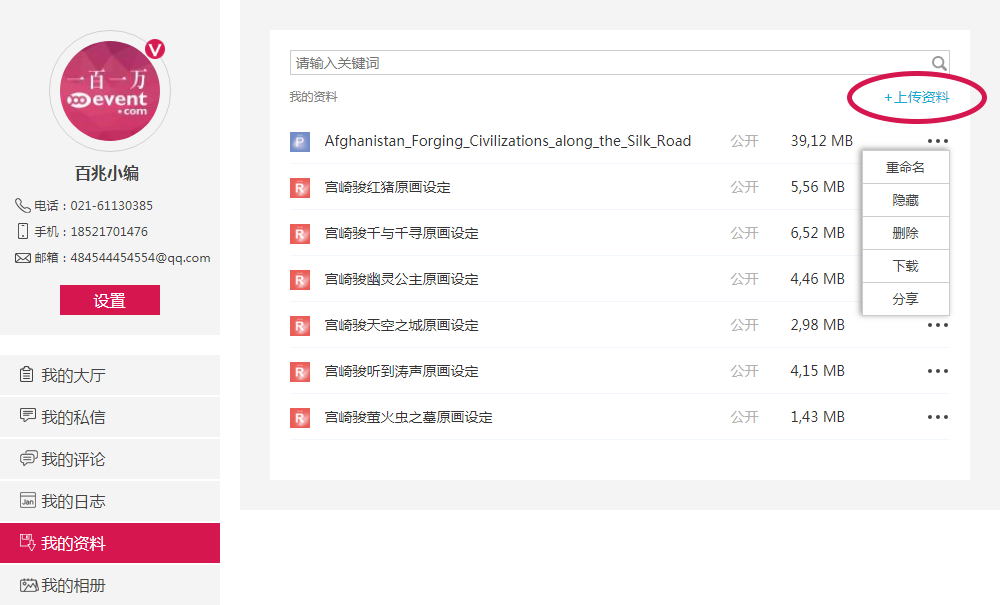Choose 隐藏 from the dropdown menu
The width and height of the screenshot is (1000, 605).
(906, 200)
